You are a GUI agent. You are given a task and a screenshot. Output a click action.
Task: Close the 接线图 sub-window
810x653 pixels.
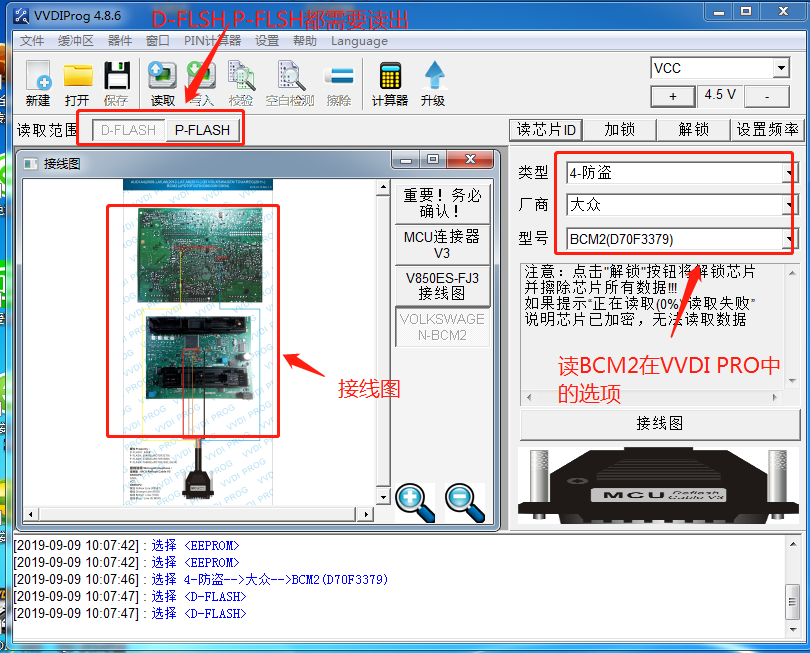[470, 160]
